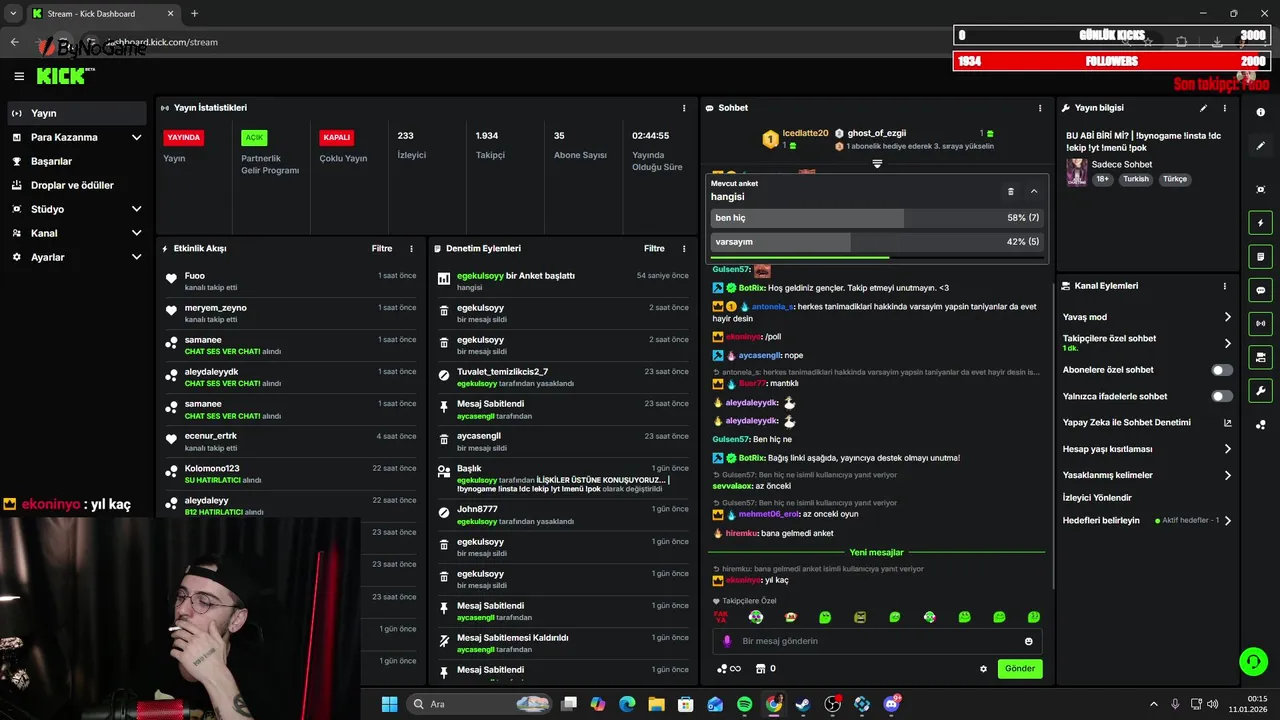This screenshot has width=1280, height=720.
Task: Open Kanal Eylemleri three-dot menu
Action: coord(1224,286)
